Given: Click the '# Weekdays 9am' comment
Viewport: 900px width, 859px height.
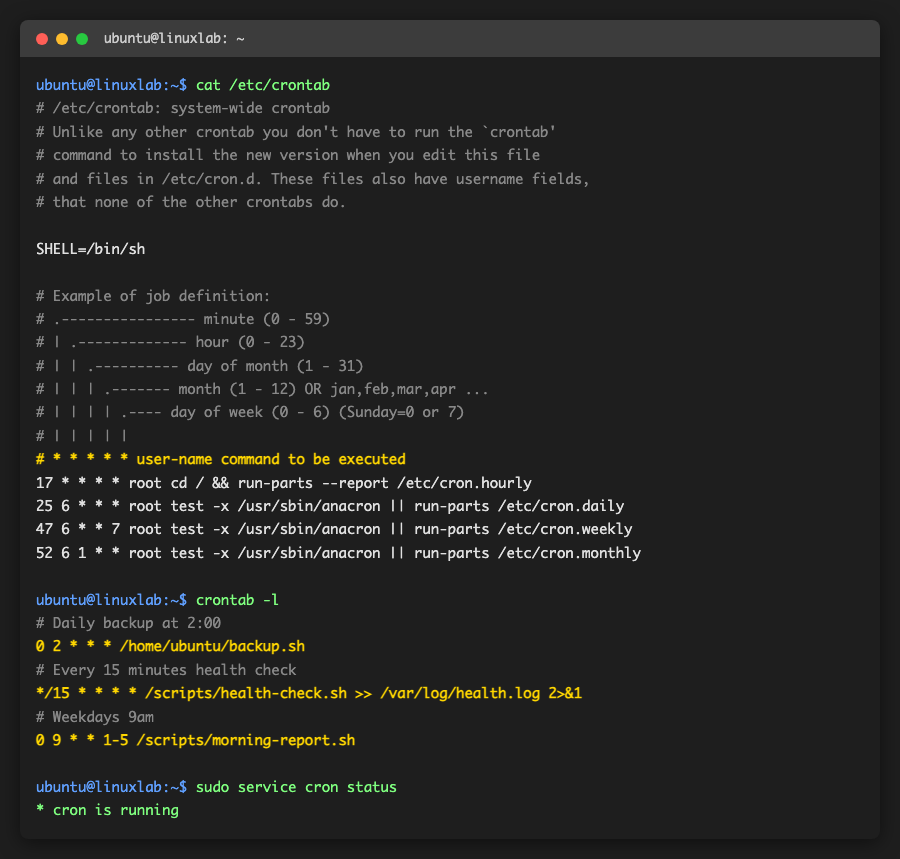Looking at the screenshot, I should click(x=95, y=717).
